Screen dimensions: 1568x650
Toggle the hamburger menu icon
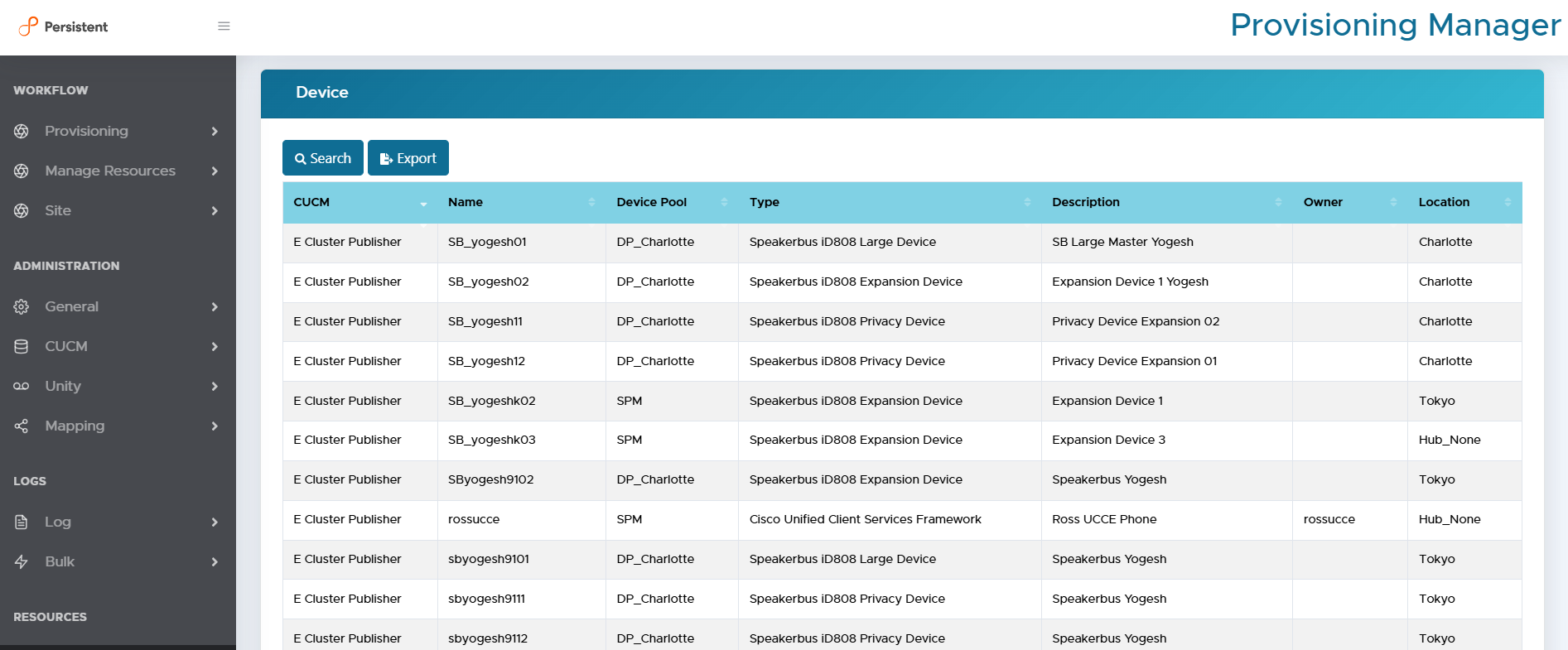click(x=224, y=26)
